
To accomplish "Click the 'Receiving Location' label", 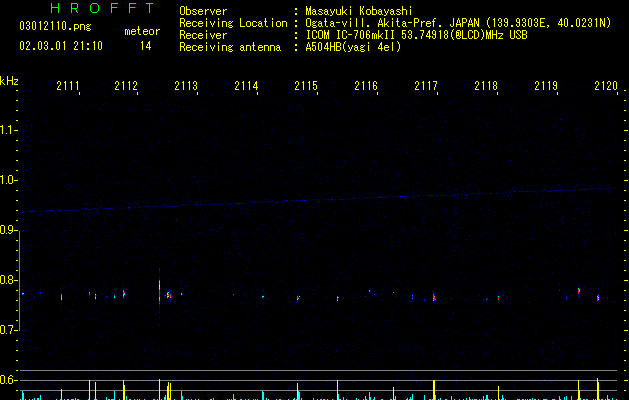I will click(233, 23).
